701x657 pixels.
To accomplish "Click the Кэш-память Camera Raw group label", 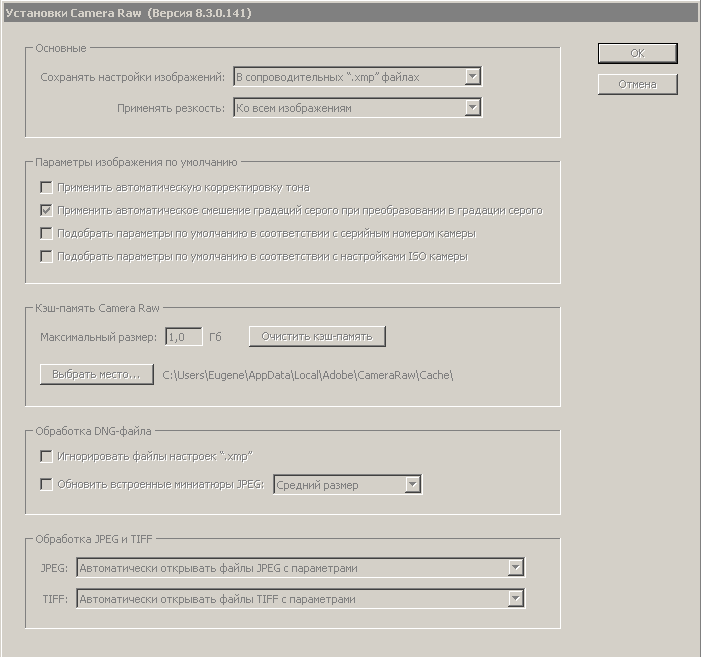I will click(97, 308).
